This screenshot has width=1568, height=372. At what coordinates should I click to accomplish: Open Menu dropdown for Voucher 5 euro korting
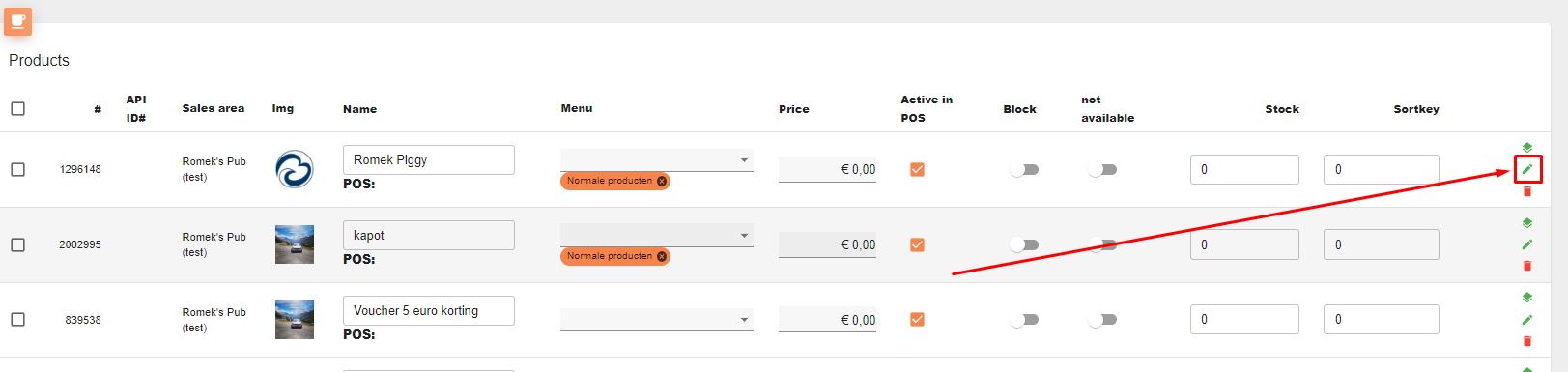pos(657,320)
